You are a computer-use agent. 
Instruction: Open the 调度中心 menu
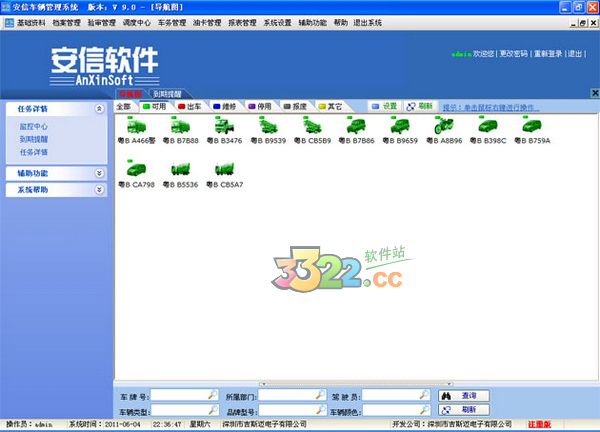137,23
